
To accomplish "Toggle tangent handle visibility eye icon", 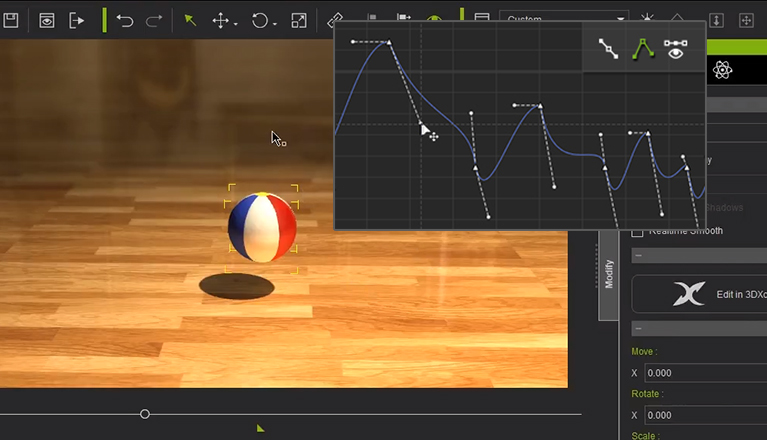I will click(676, 49).
